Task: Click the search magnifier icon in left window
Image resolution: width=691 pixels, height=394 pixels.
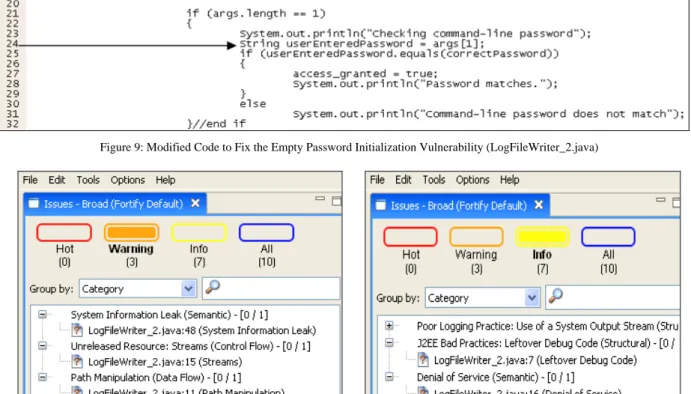Action: 212,287
